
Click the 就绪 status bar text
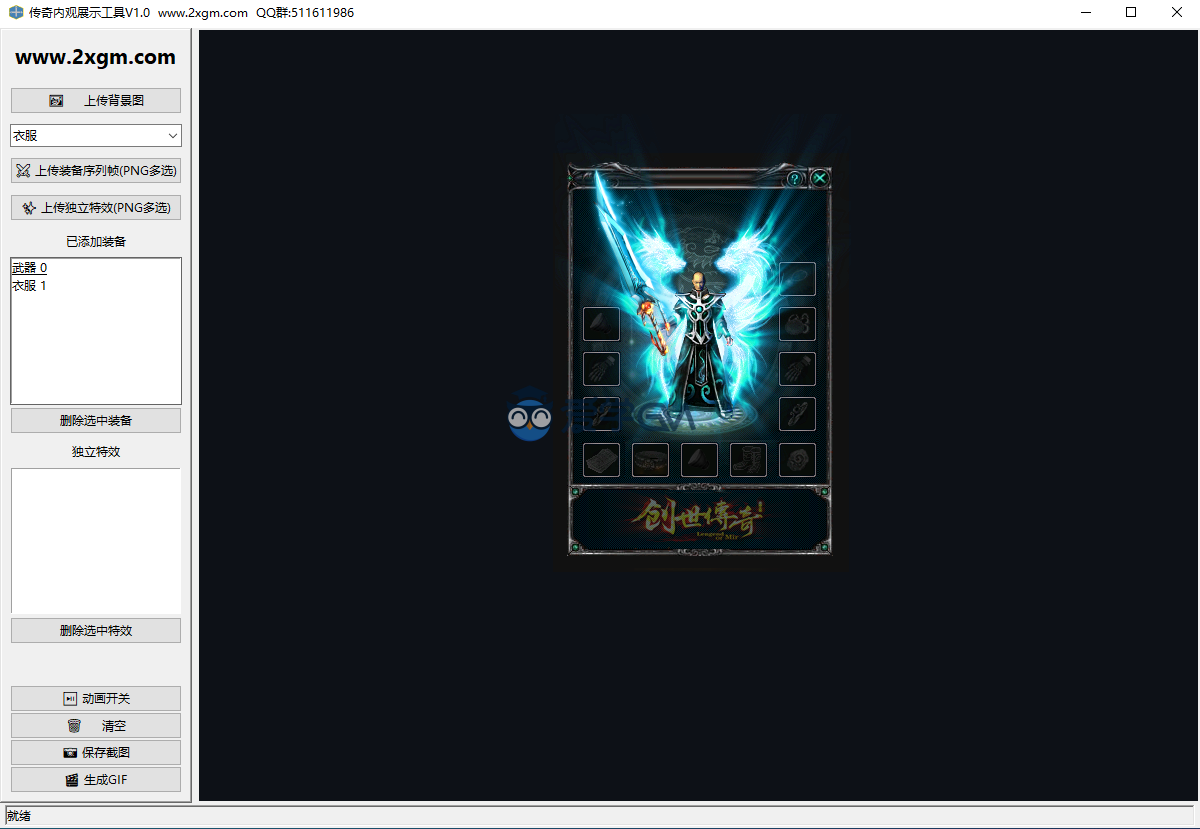19,816
